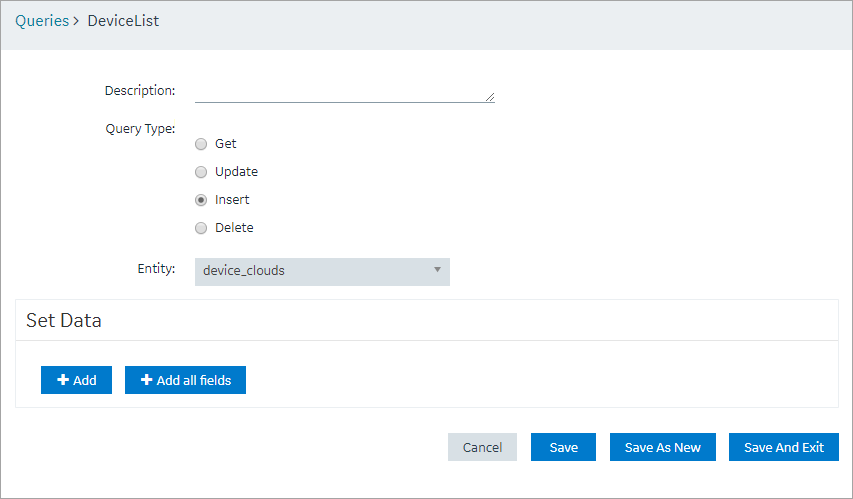Select the Insert radio option

[x=201, y=200]
